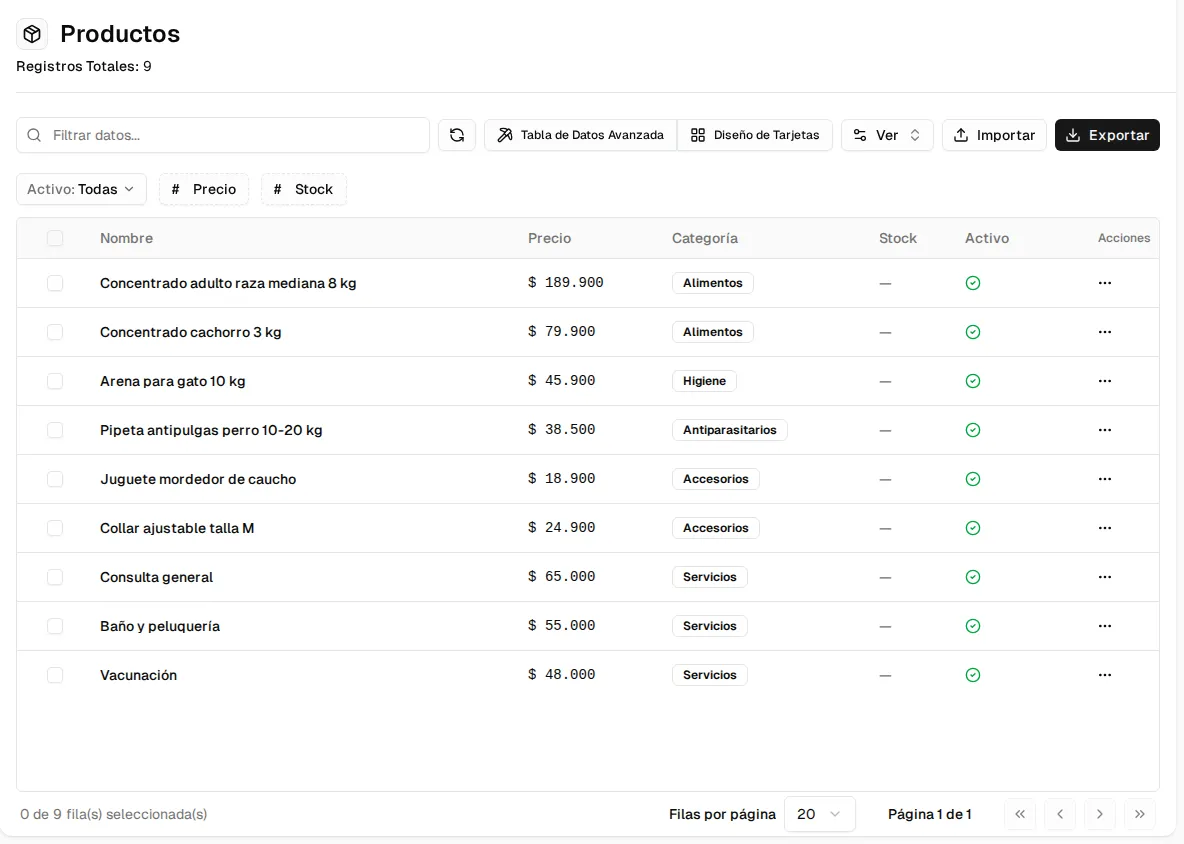
Task: Open actions menu for Juguete mordedor de caucho
Action: [1105, 479]
